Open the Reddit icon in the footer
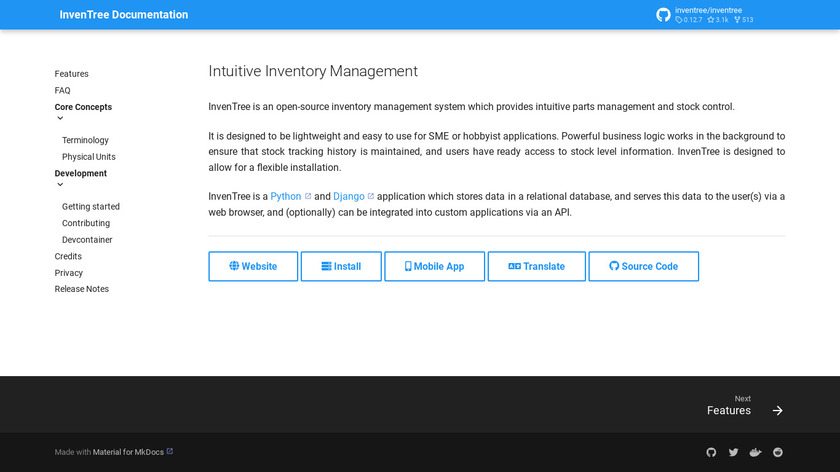The image size is (840, 472). pos(778,452)
